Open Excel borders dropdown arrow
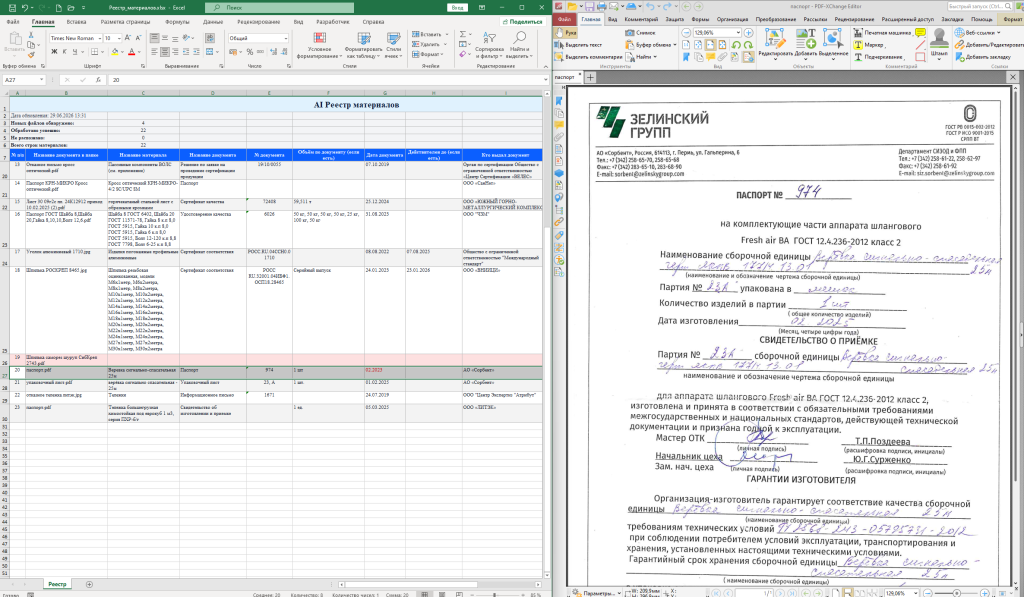The image size is (1024, 597). tap(103, 52)
